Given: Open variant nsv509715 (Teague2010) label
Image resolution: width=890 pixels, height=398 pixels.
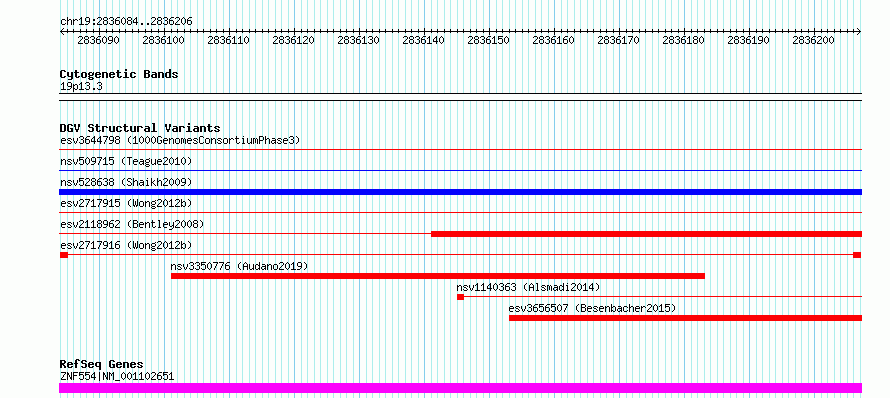Looking at the screenshot, I should tap(126, 161).
